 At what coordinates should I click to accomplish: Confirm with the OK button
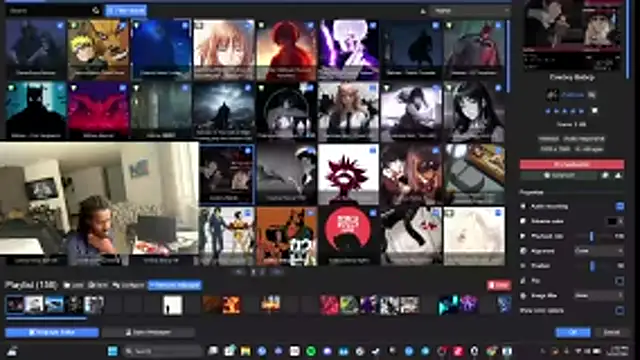573,333
